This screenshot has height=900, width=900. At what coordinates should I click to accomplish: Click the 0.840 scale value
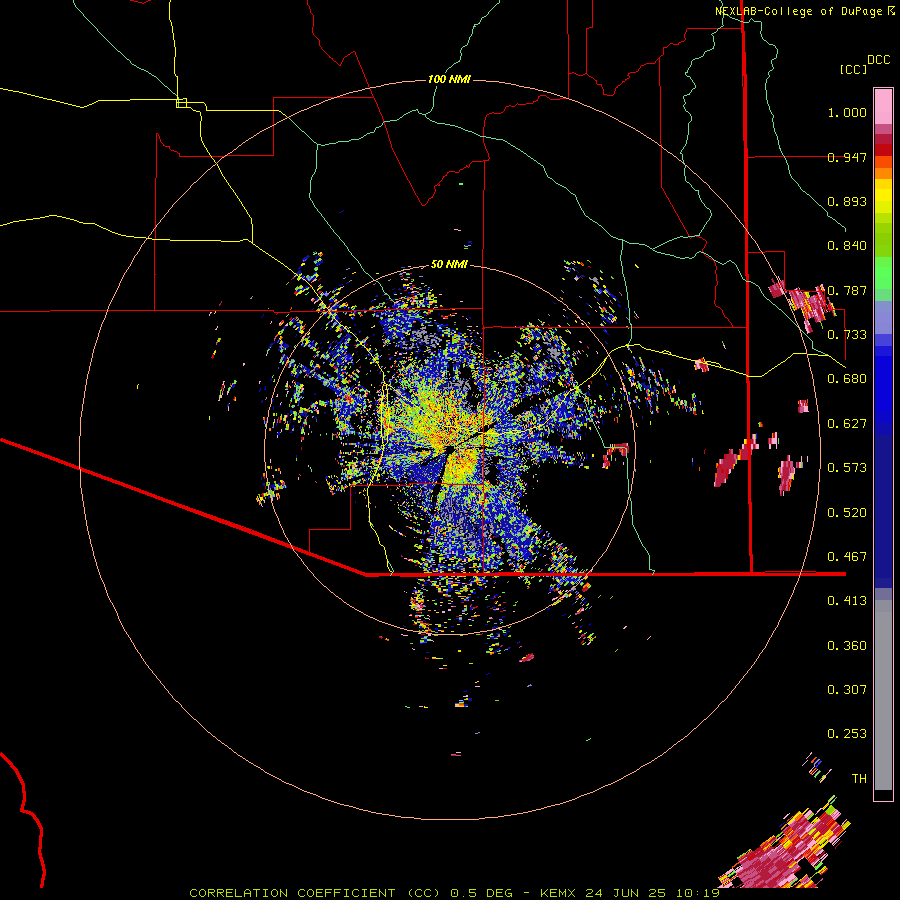[x=847, y=246]
